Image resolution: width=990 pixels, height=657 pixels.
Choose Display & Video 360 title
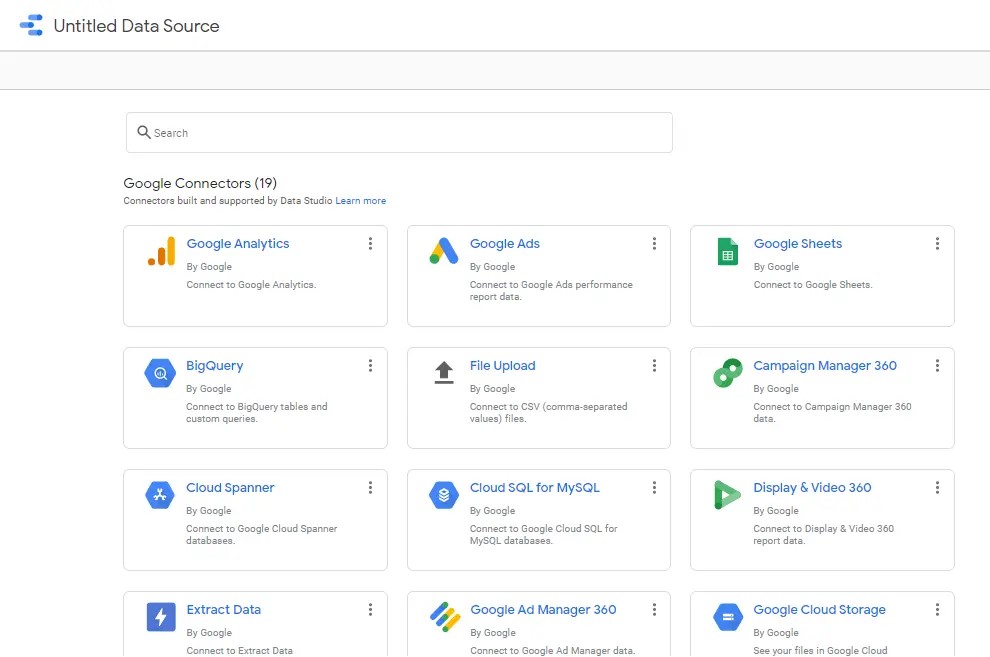point(812,487)
